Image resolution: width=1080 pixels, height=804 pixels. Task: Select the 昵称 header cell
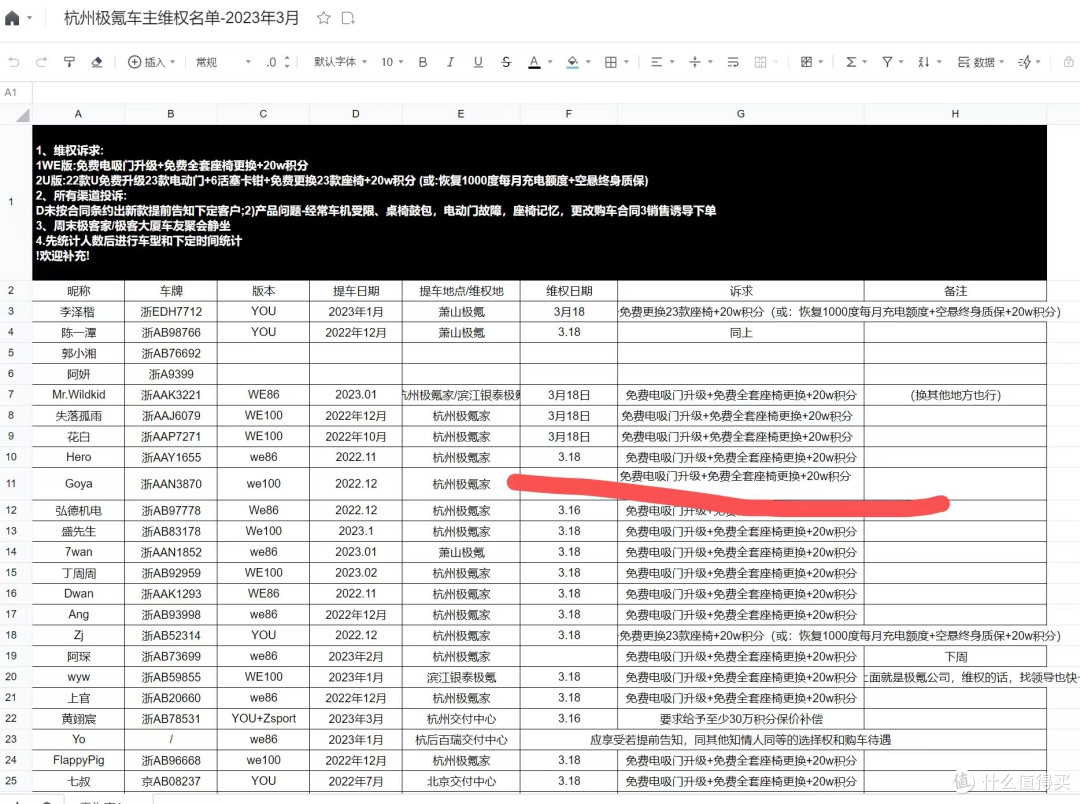(x=79, y=291)
